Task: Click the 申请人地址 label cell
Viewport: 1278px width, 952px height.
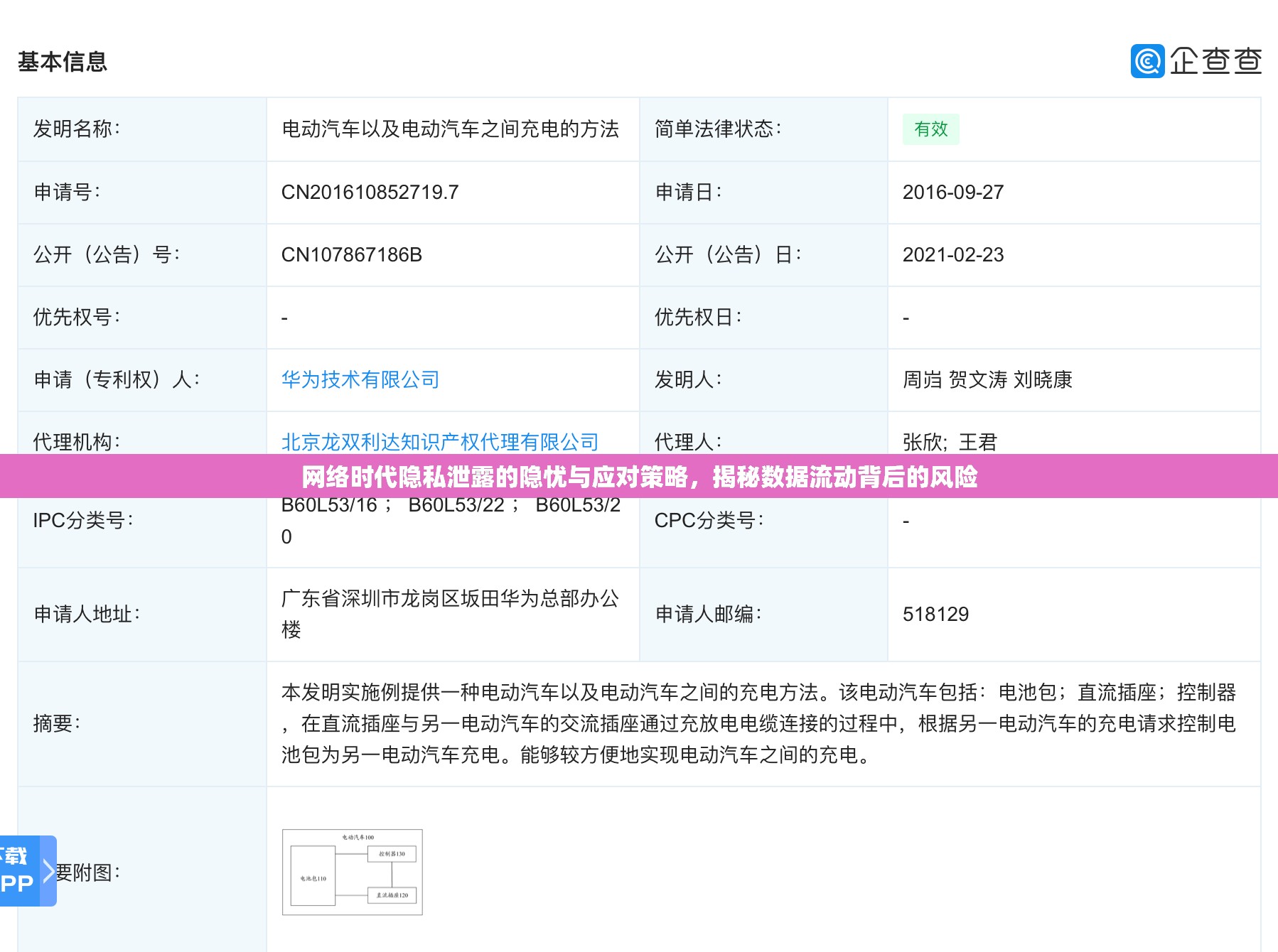Action: (142, 615)
